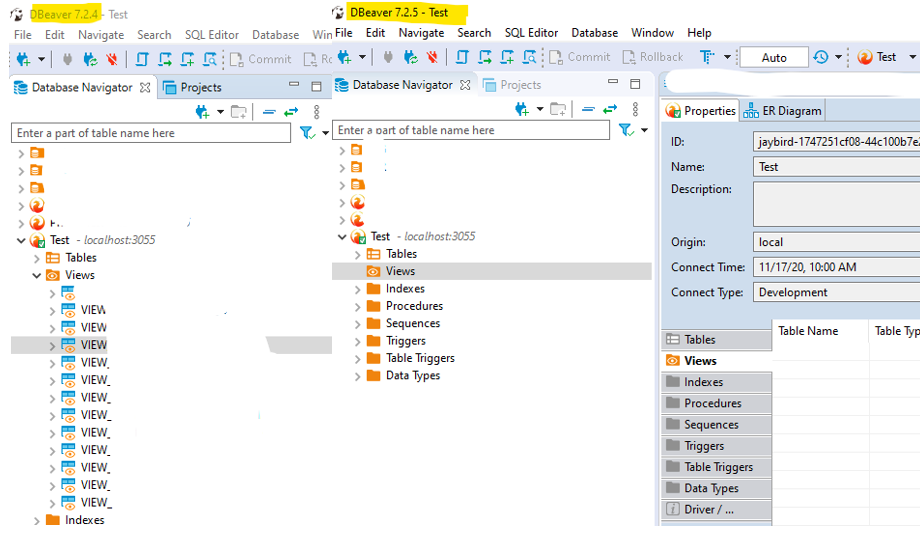Switch to Projects tab in DBeaver 7.2.4
Screen dimensions: 920x537
click(192, 87)
